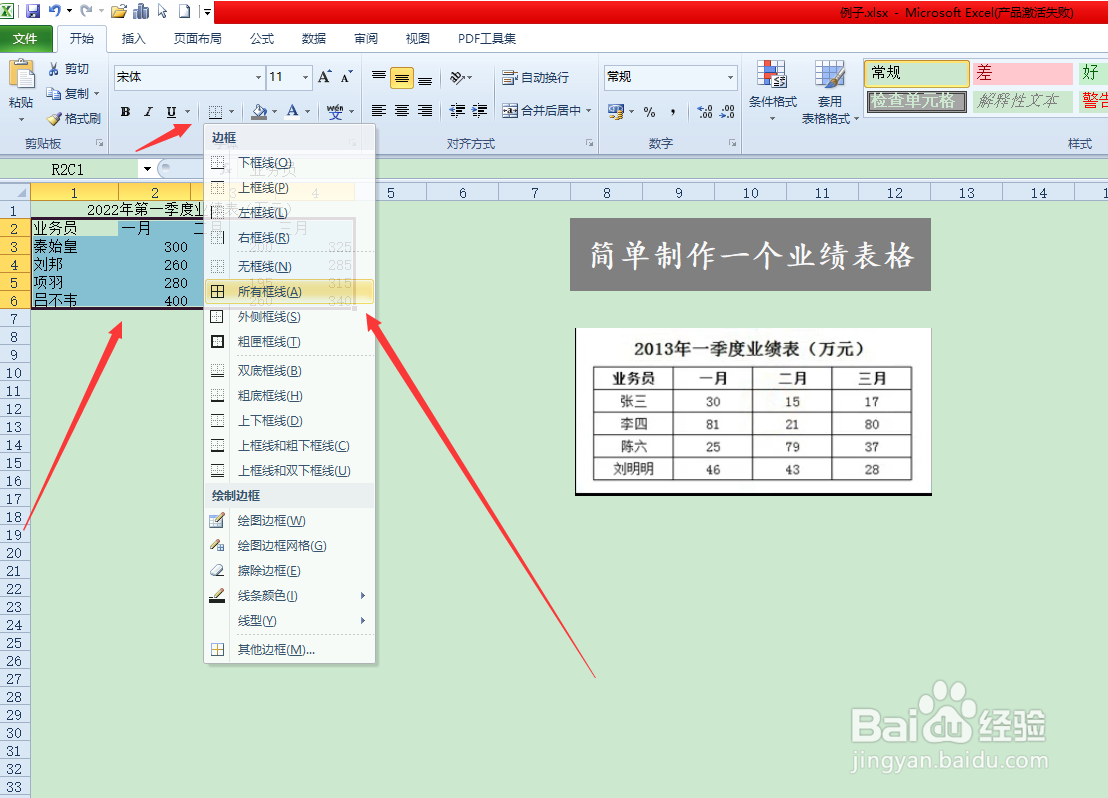Image resolution: width=1108 pixels, height=798 pixels.
Task: Expand the font color dropdown arrow
Action: click(x=307, y=112)
